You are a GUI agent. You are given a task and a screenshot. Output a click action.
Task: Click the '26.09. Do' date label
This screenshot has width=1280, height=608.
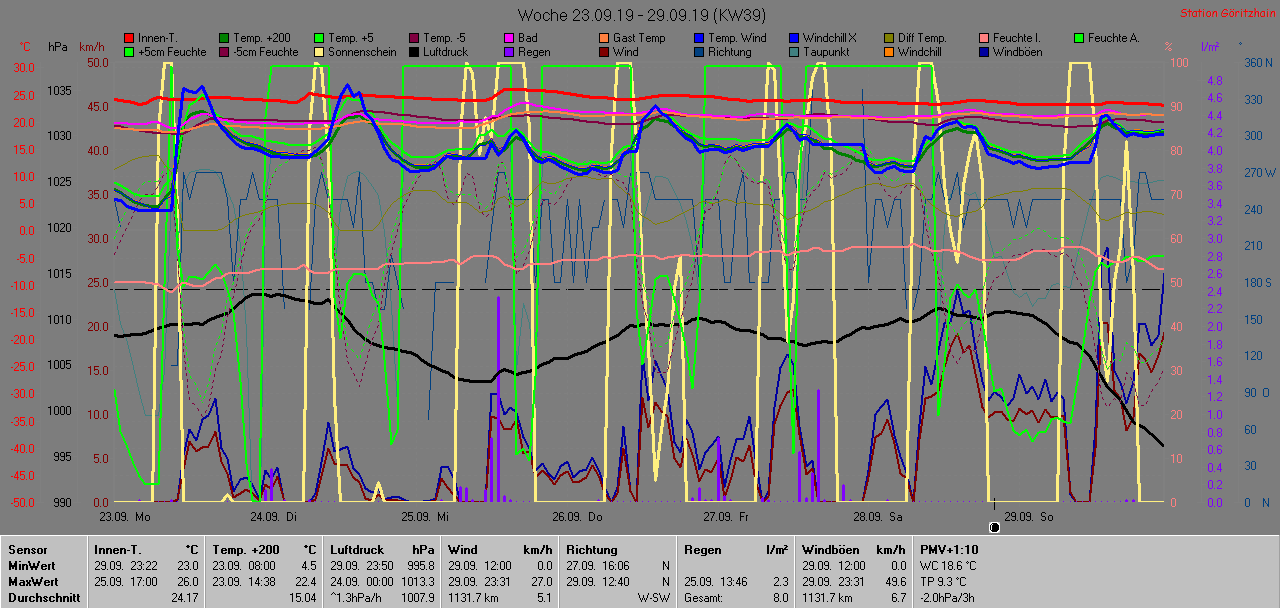577,517
